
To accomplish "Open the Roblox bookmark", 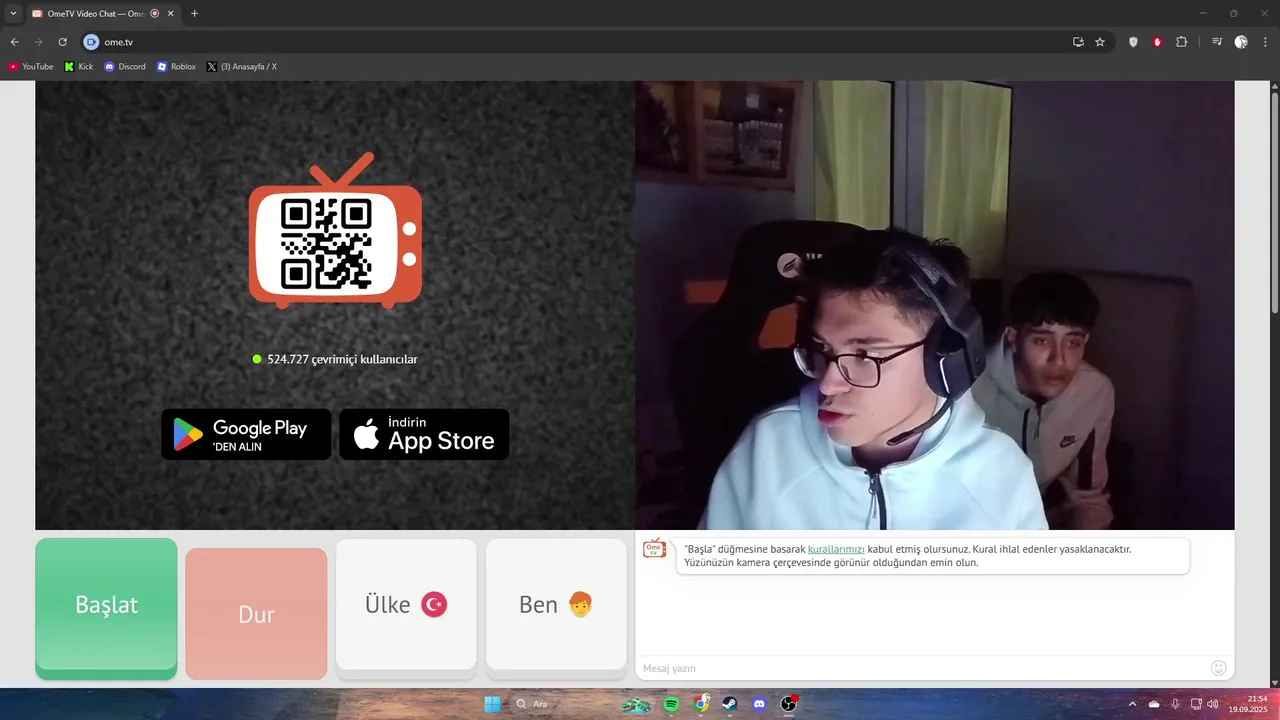I will 177,67.
